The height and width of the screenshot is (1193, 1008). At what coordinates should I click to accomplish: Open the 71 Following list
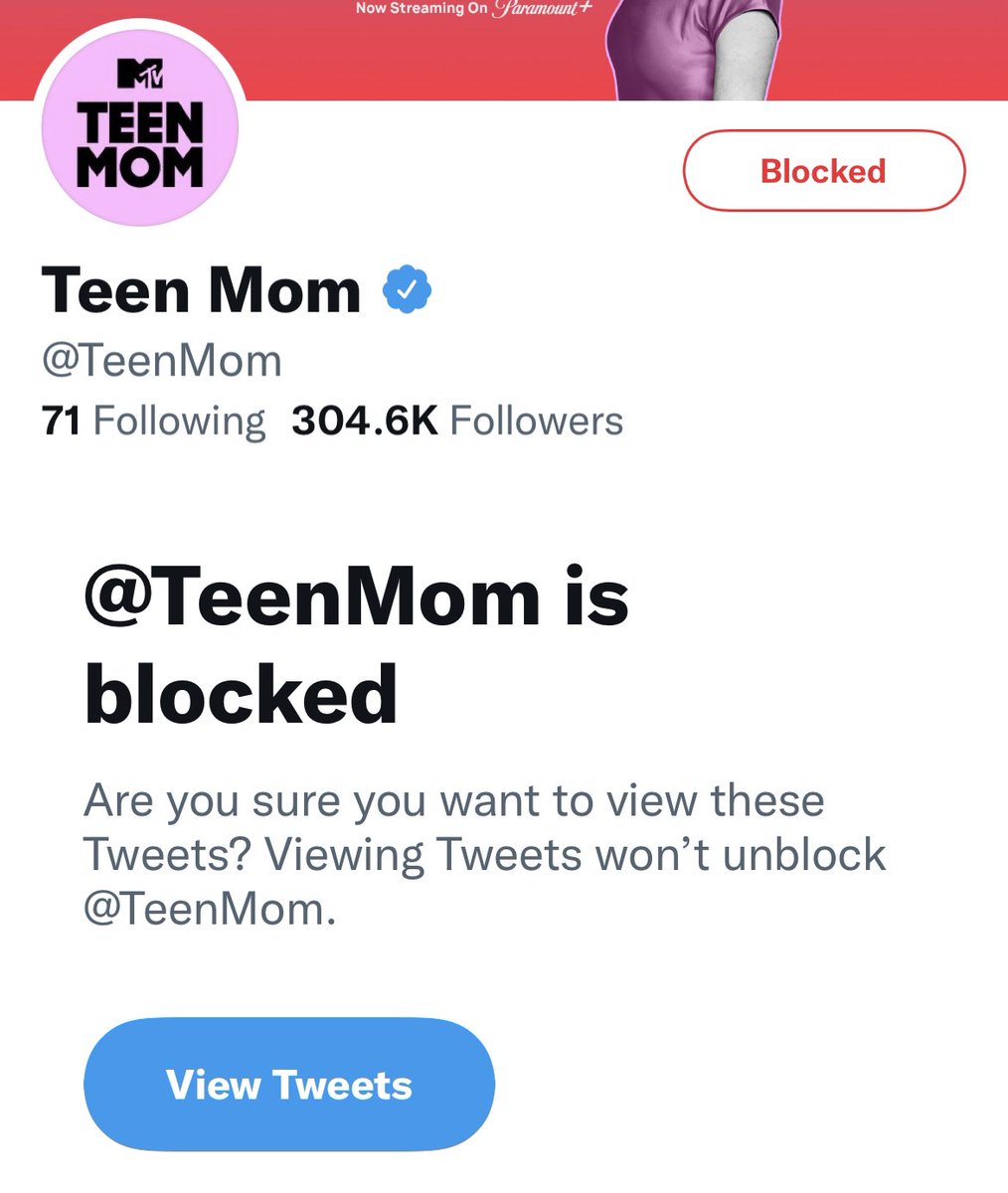153,421
